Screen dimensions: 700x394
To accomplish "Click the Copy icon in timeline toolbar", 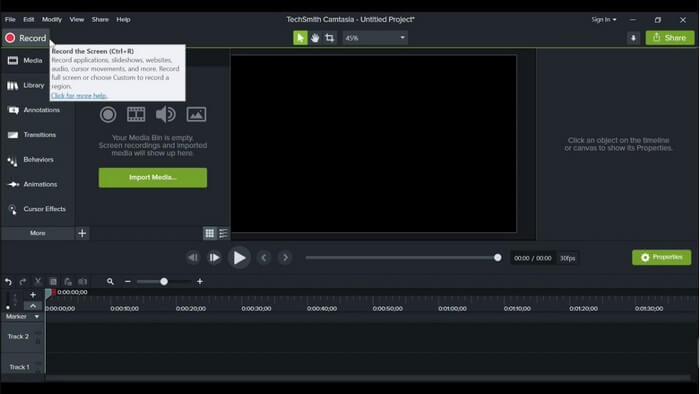I will pos(53,282).
